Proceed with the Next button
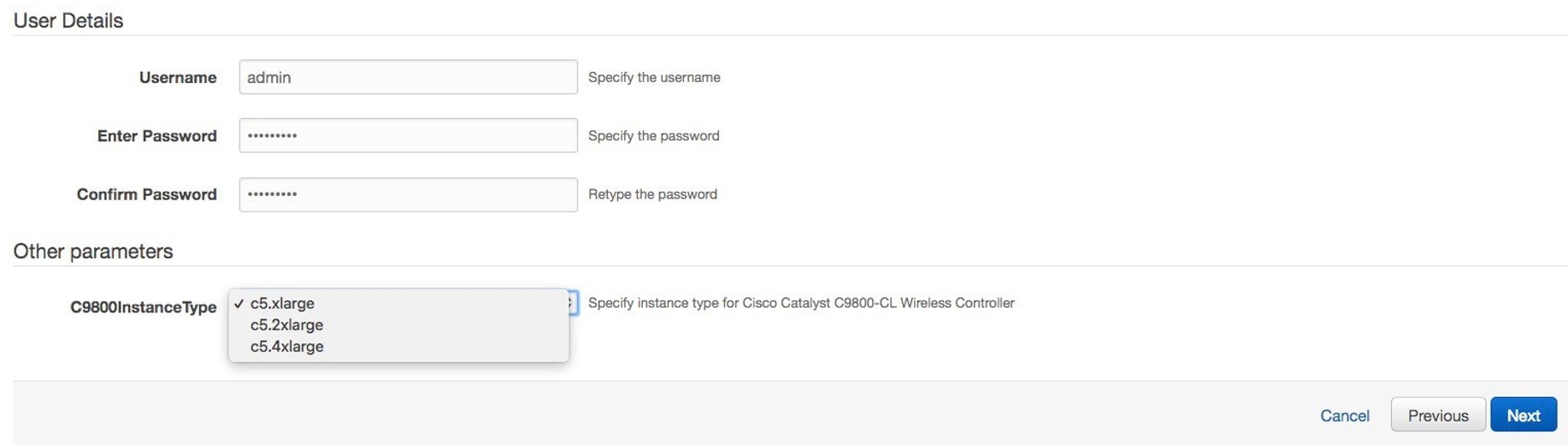The image size is (1568, 445). click(1523, 415)
